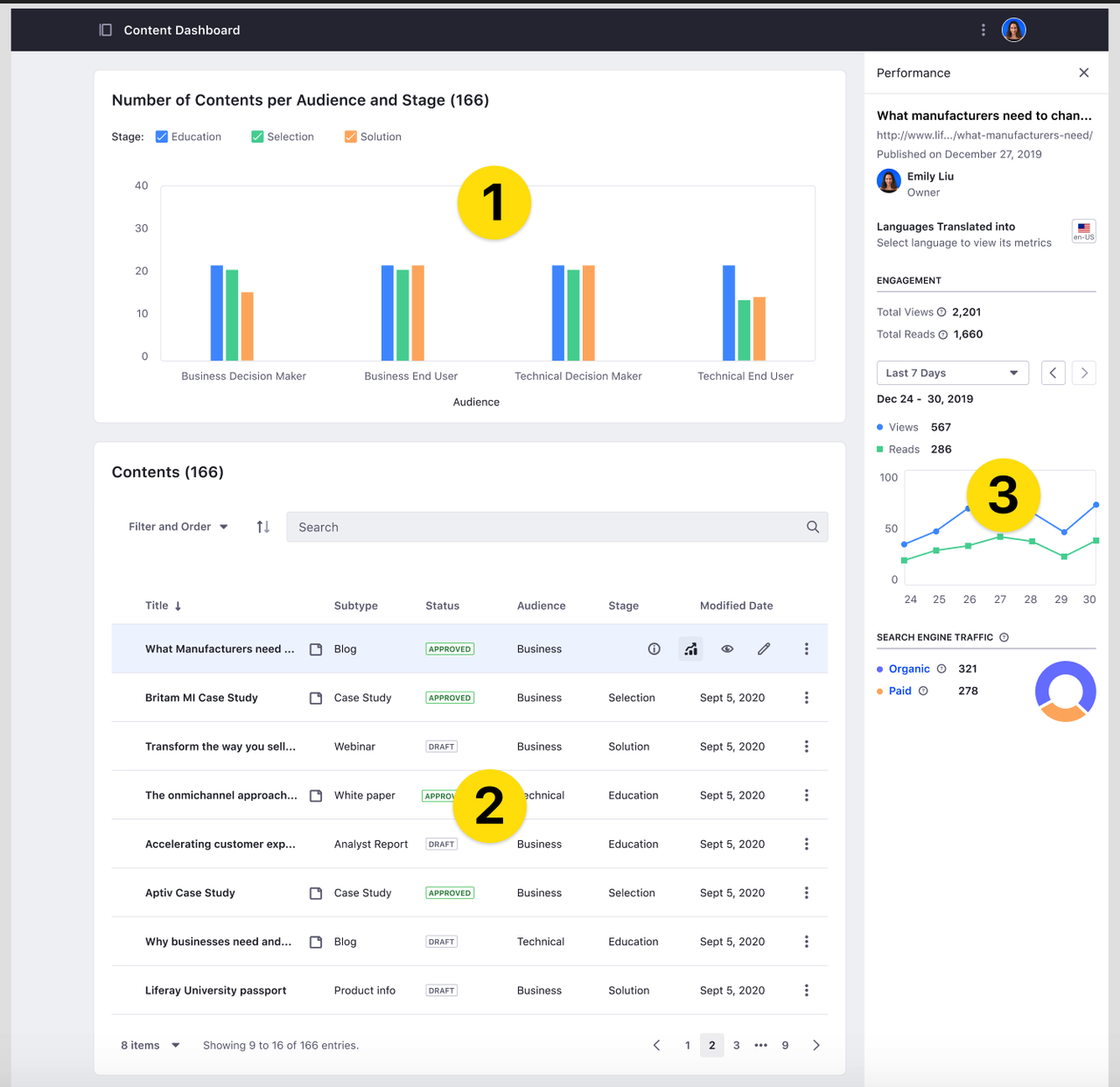Open the kebab menu for Britam MI Case Study
This screenshot has width=1120, height=1087.
(x=806, y=698)
